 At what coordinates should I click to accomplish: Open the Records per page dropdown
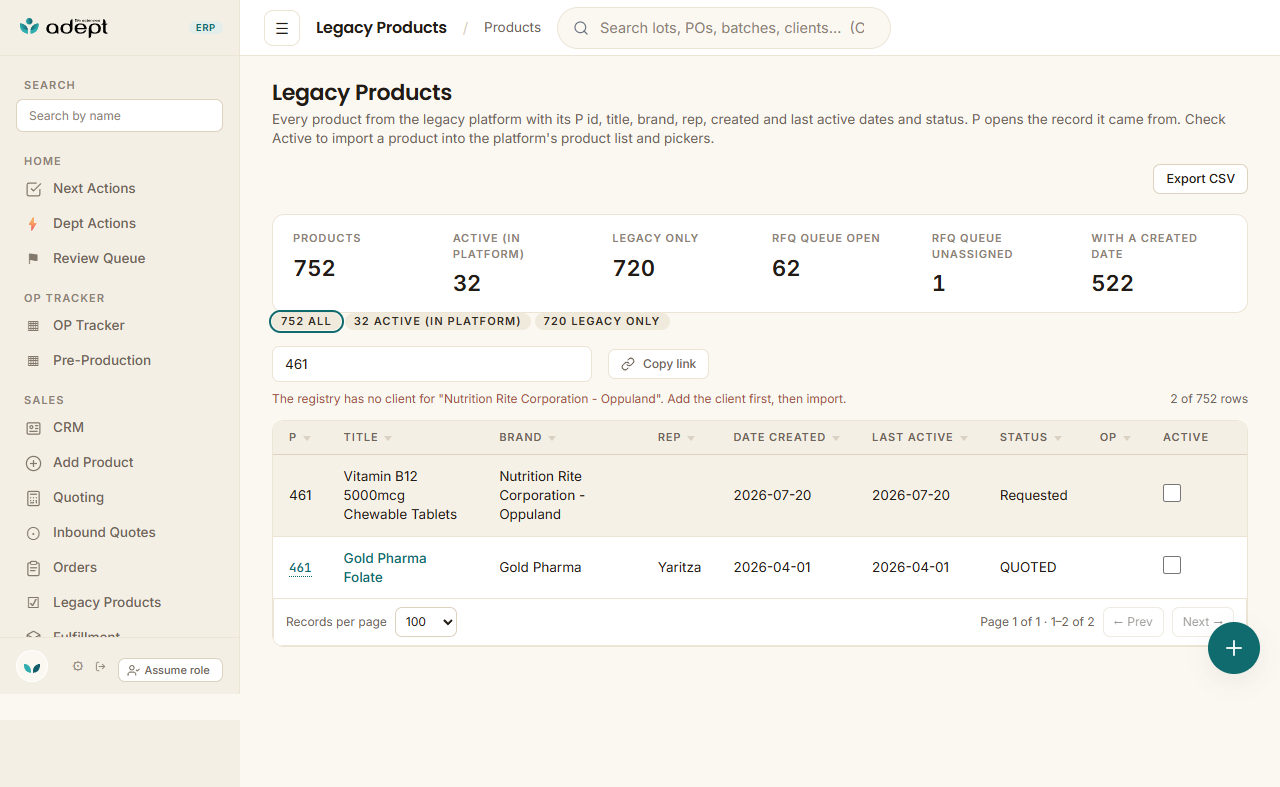tap(426, 622)
